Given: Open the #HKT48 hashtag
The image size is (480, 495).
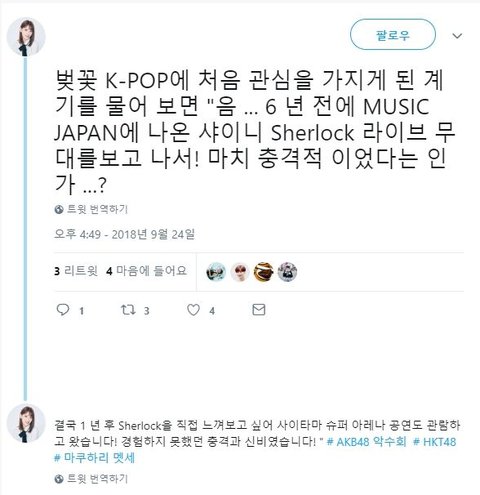Looking at the screenshot, I should pyautogui.click(x=434, y=442).
